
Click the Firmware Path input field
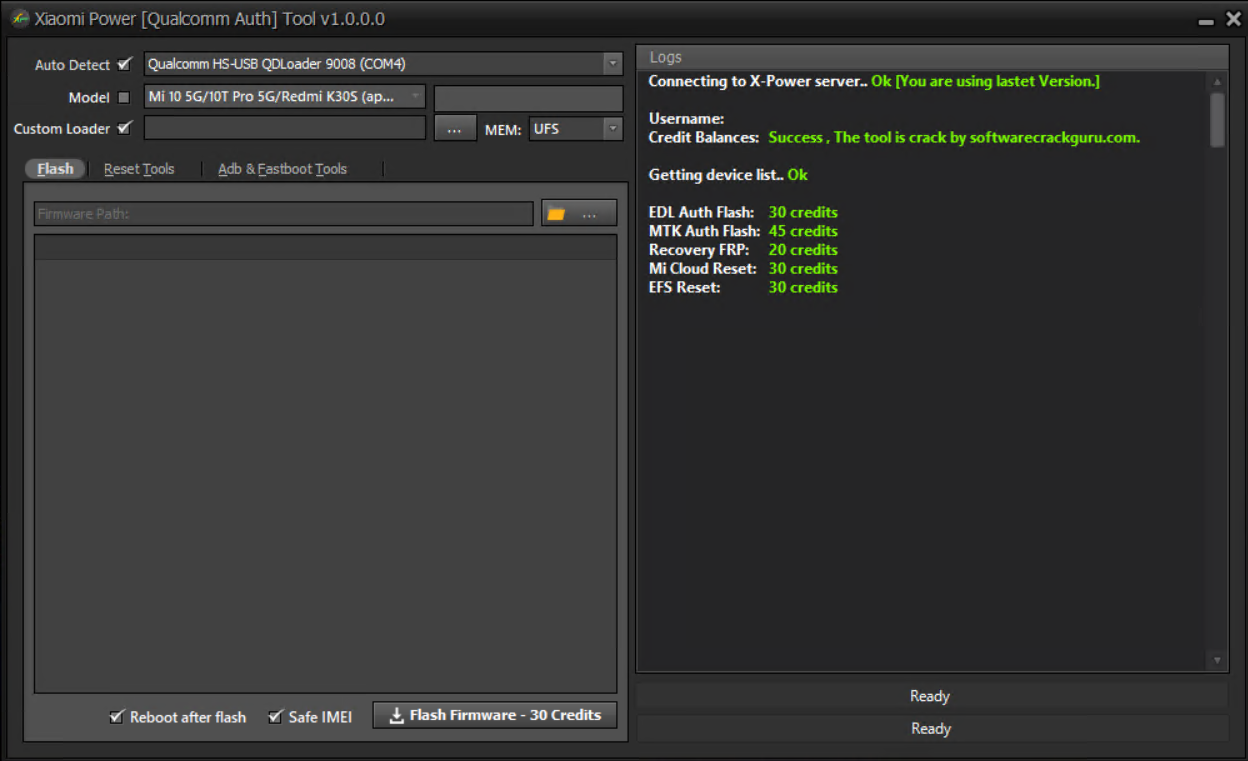[x=283, y=214]
